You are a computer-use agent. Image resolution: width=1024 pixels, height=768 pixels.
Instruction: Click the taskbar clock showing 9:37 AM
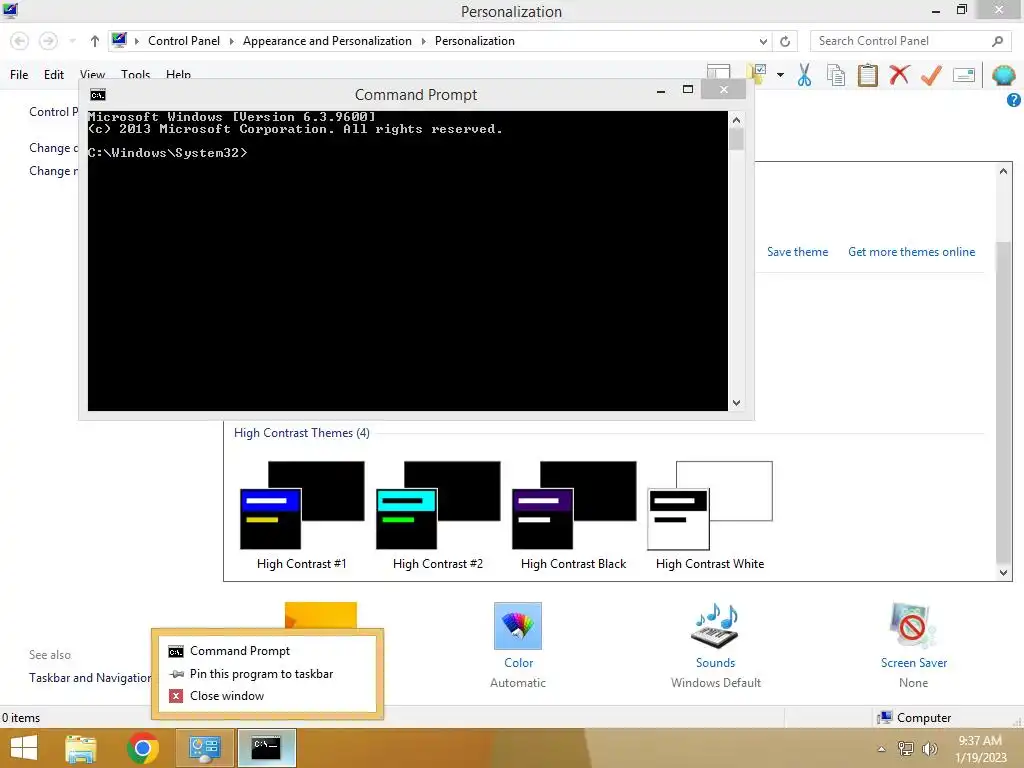980,748
